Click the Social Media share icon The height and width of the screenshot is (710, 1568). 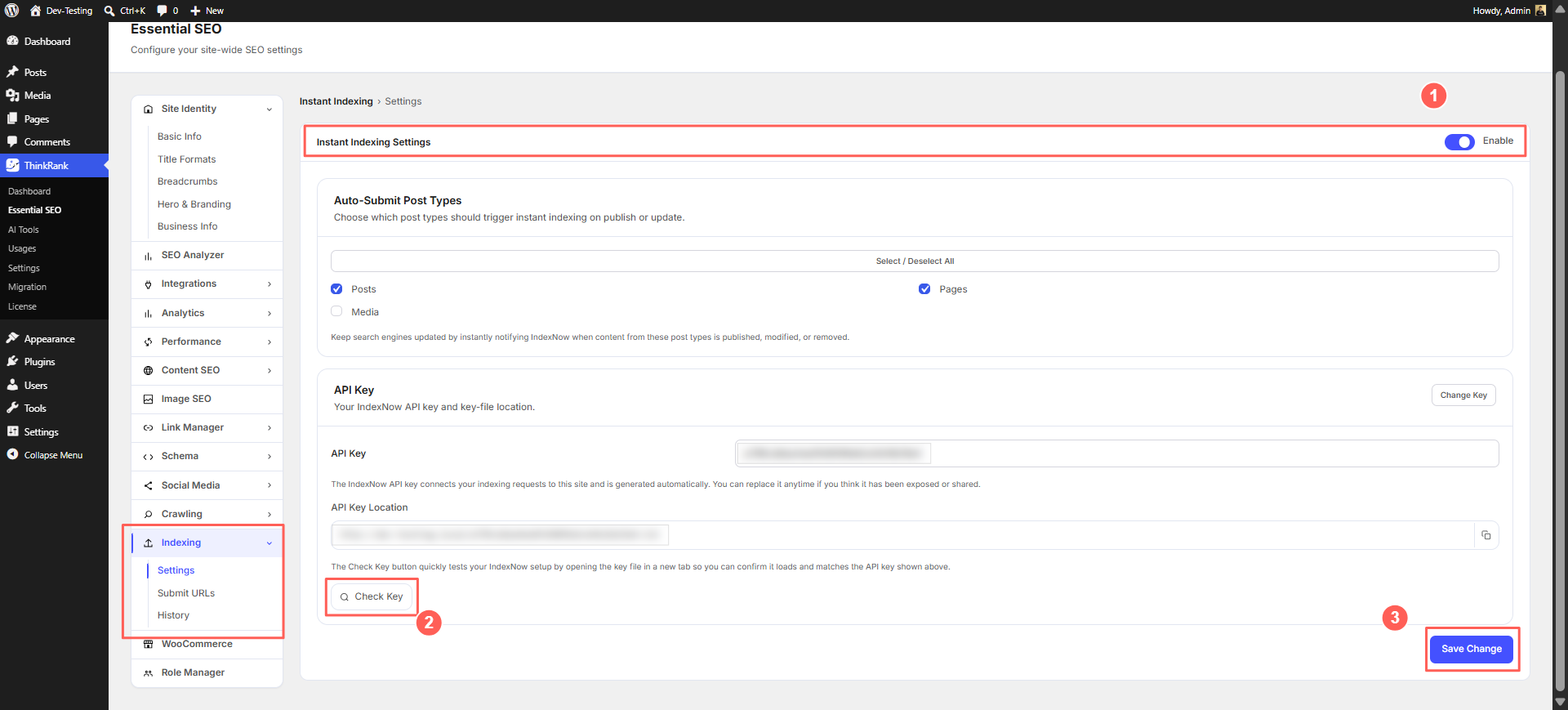[x=148, y=485]
